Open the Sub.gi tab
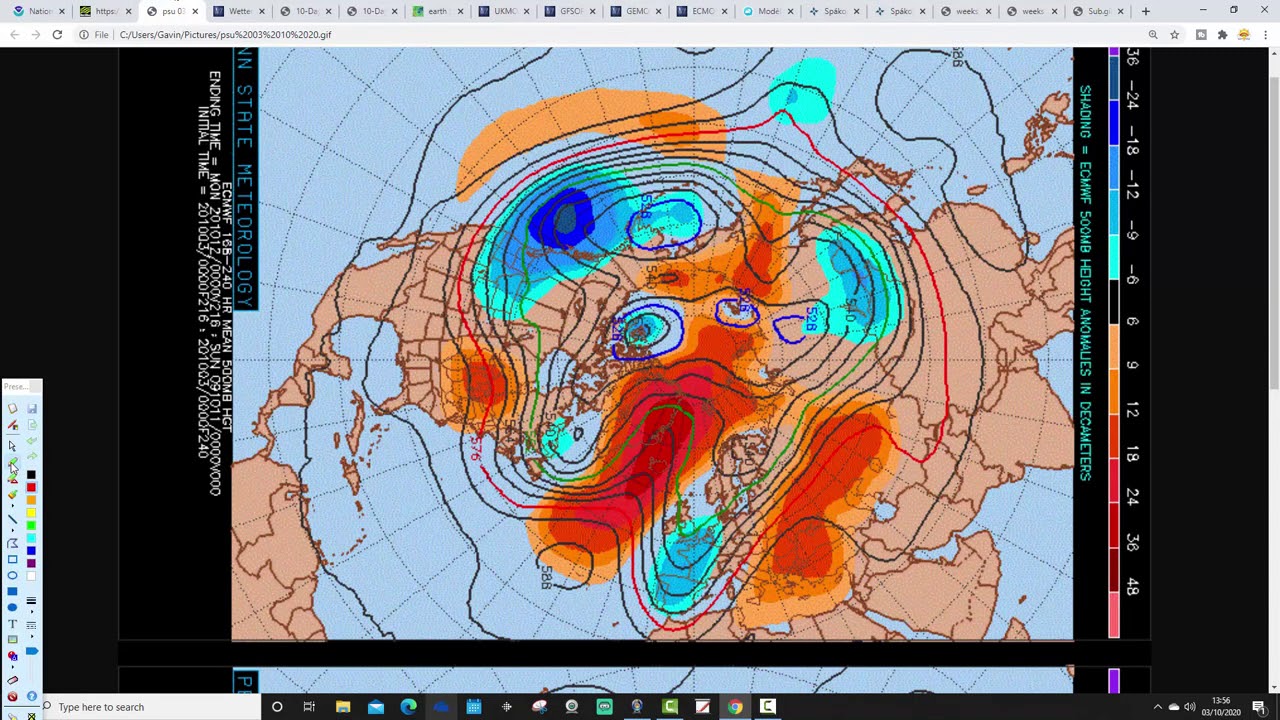 point(1098,11)
